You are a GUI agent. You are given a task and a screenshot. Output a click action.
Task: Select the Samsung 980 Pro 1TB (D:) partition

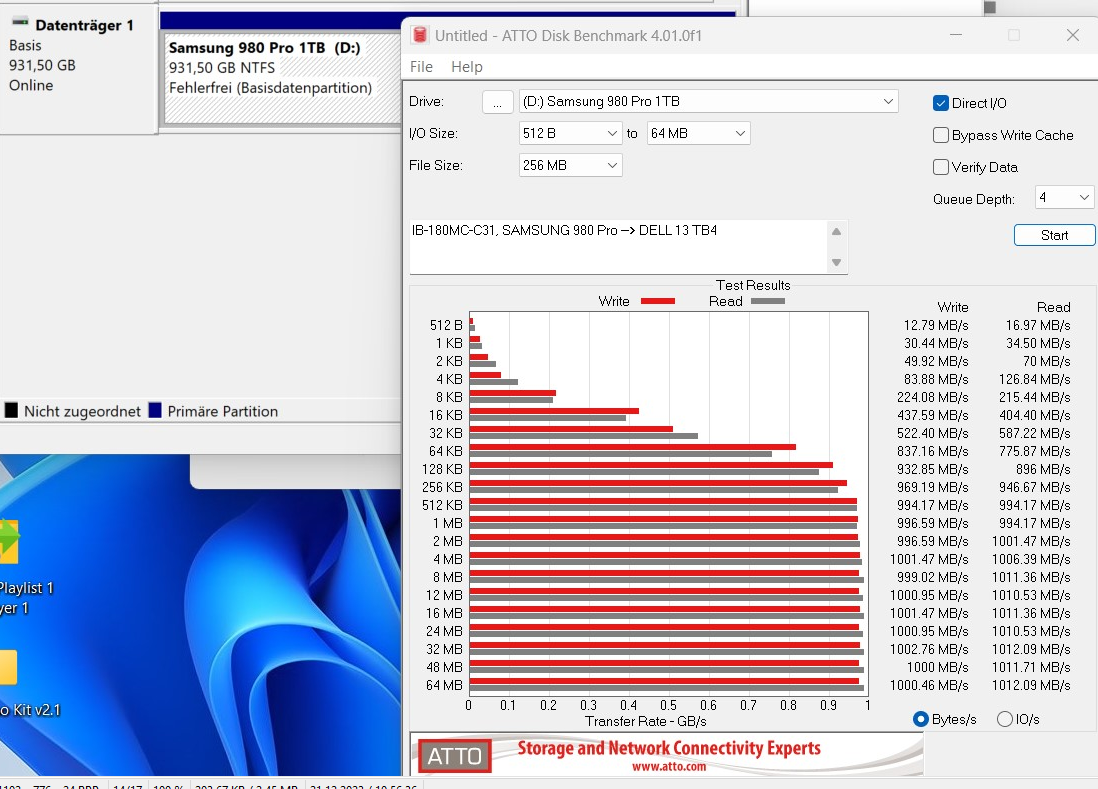281,78
